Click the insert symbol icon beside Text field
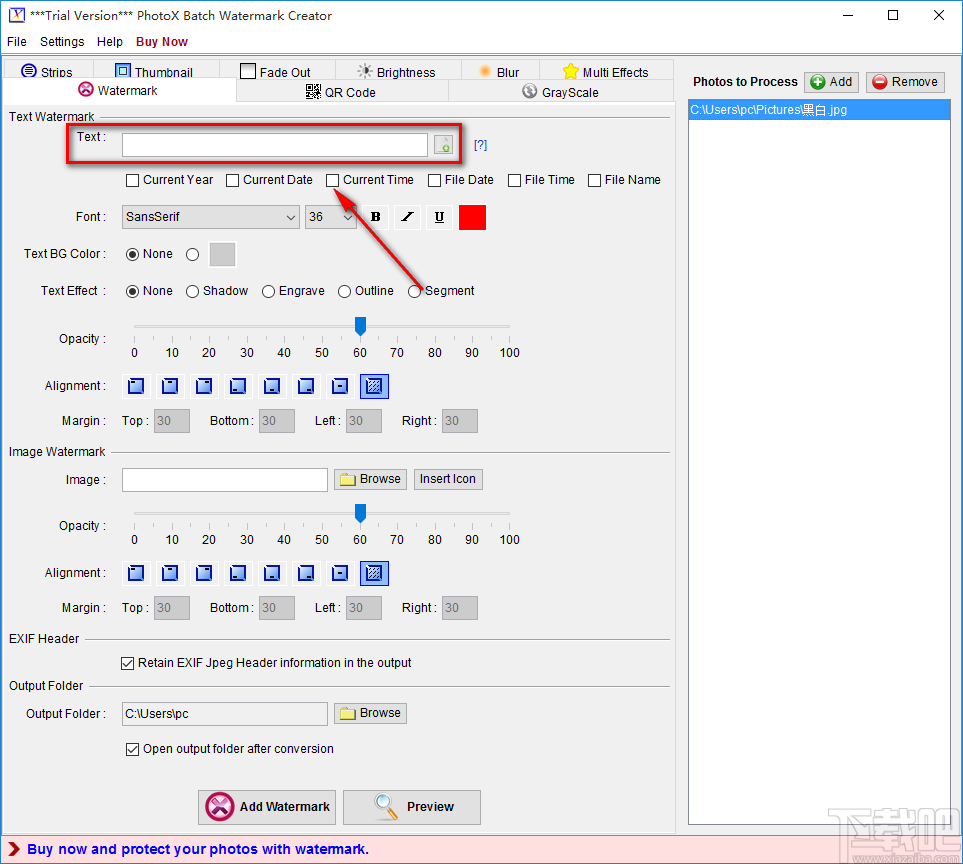The image size is (963, 864). (x=443, y=145)
